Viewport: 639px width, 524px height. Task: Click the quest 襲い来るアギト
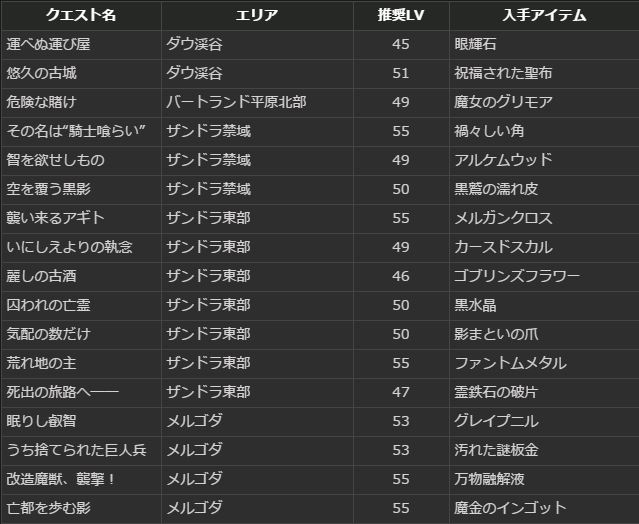pos(55,218)
